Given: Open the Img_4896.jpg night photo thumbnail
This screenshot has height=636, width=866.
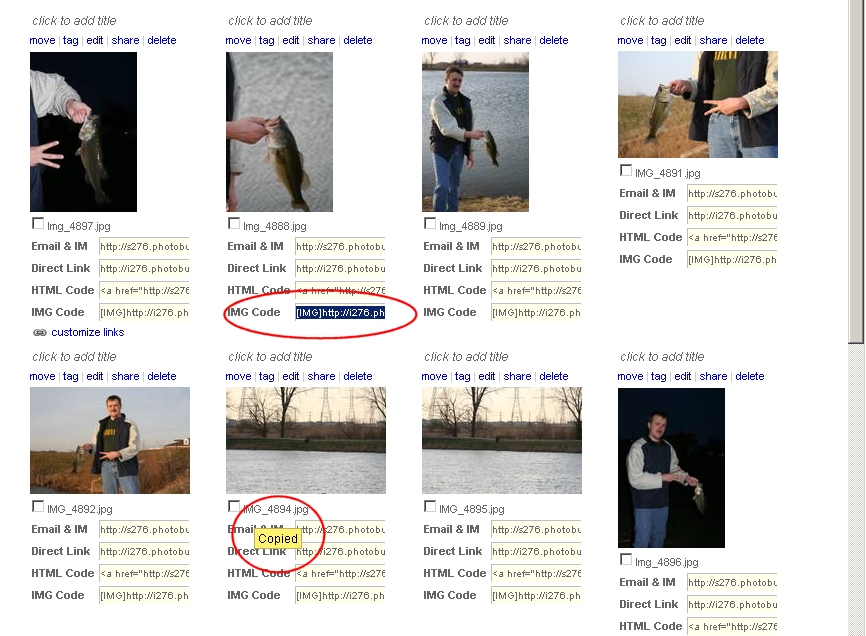Looking at the screenshot, I should click(671, 468).
